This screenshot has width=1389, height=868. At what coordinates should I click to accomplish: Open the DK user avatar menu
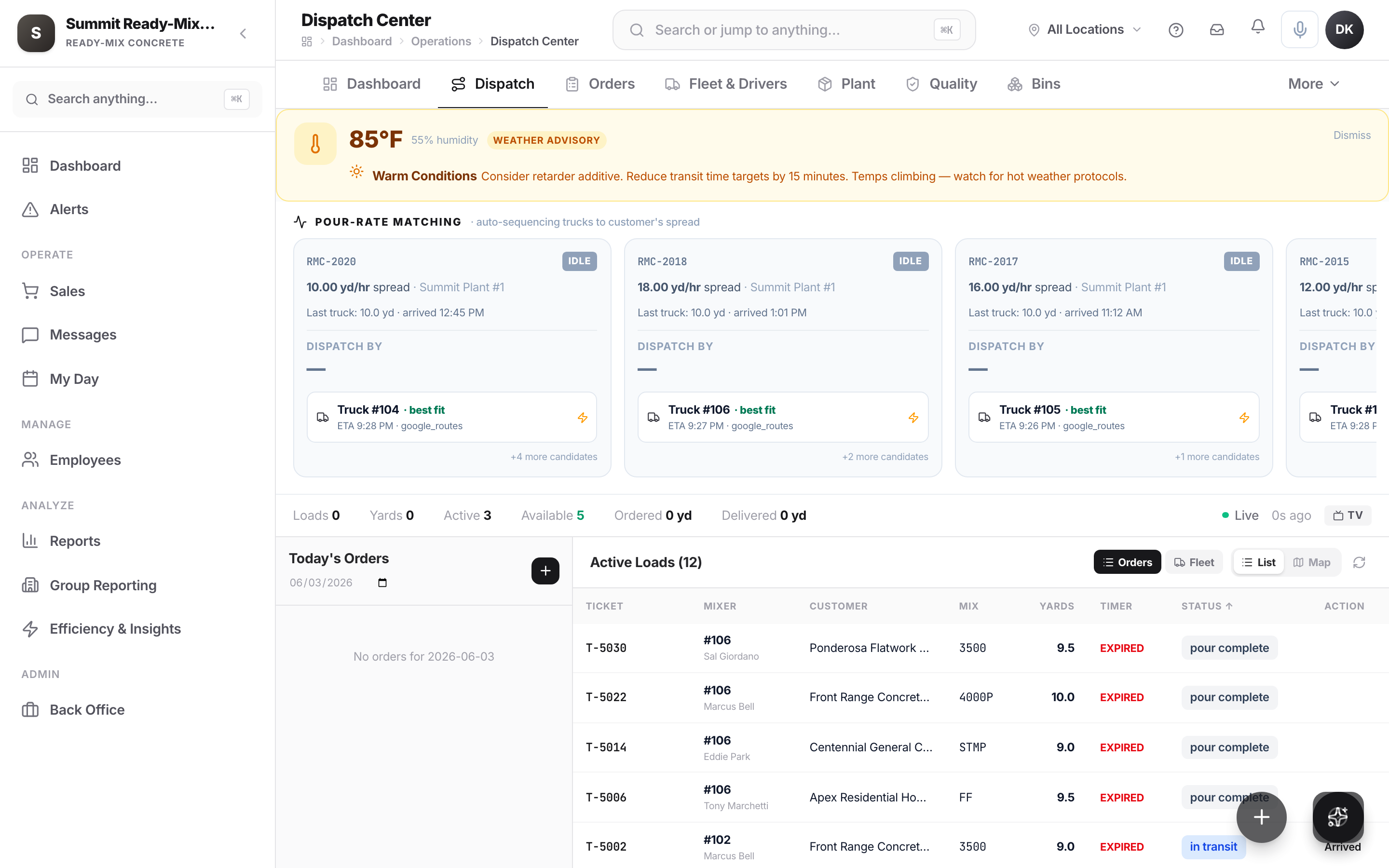point(1344,30)
